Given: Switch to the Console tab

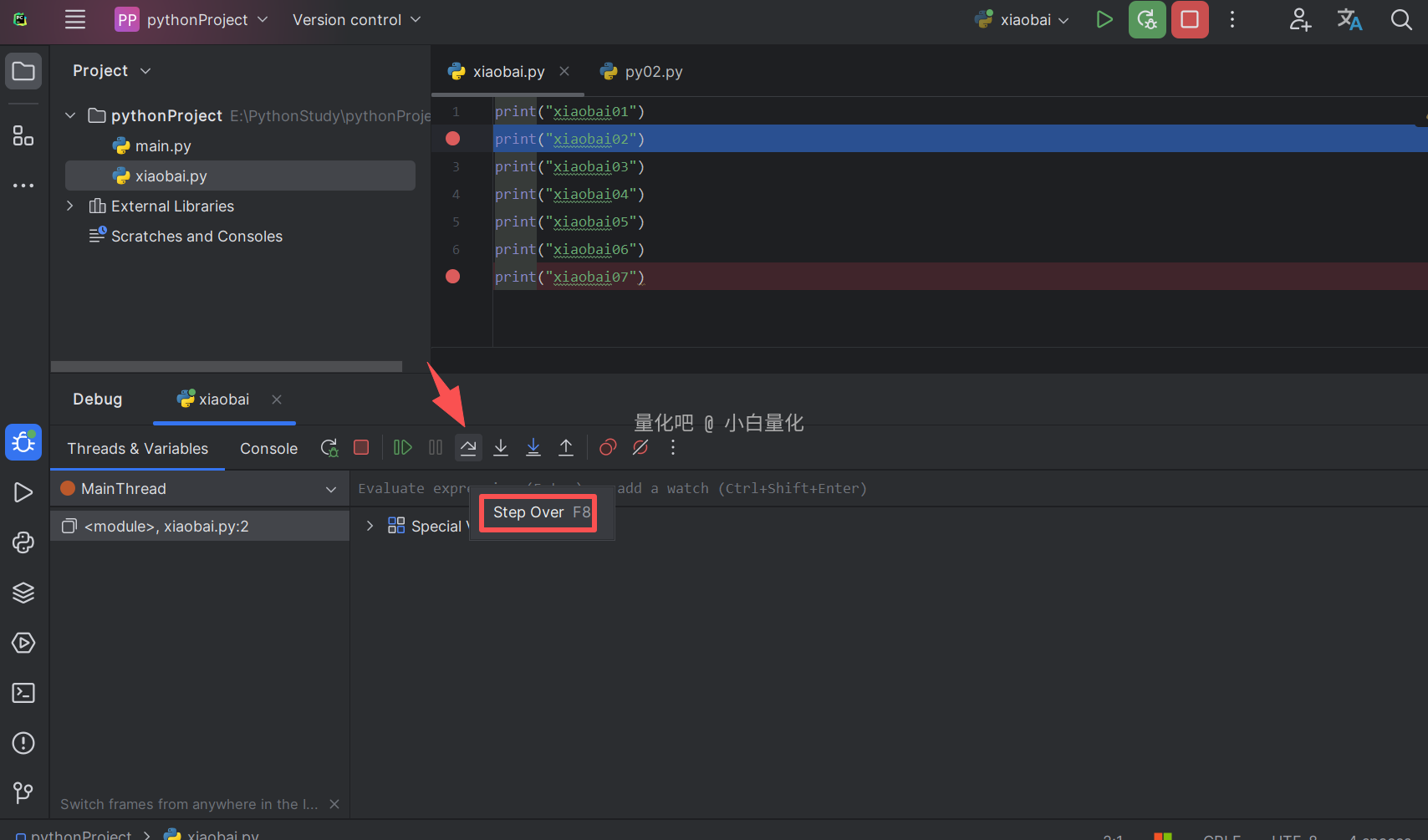Looking at the screenshot, I should (x=268, y=449).
